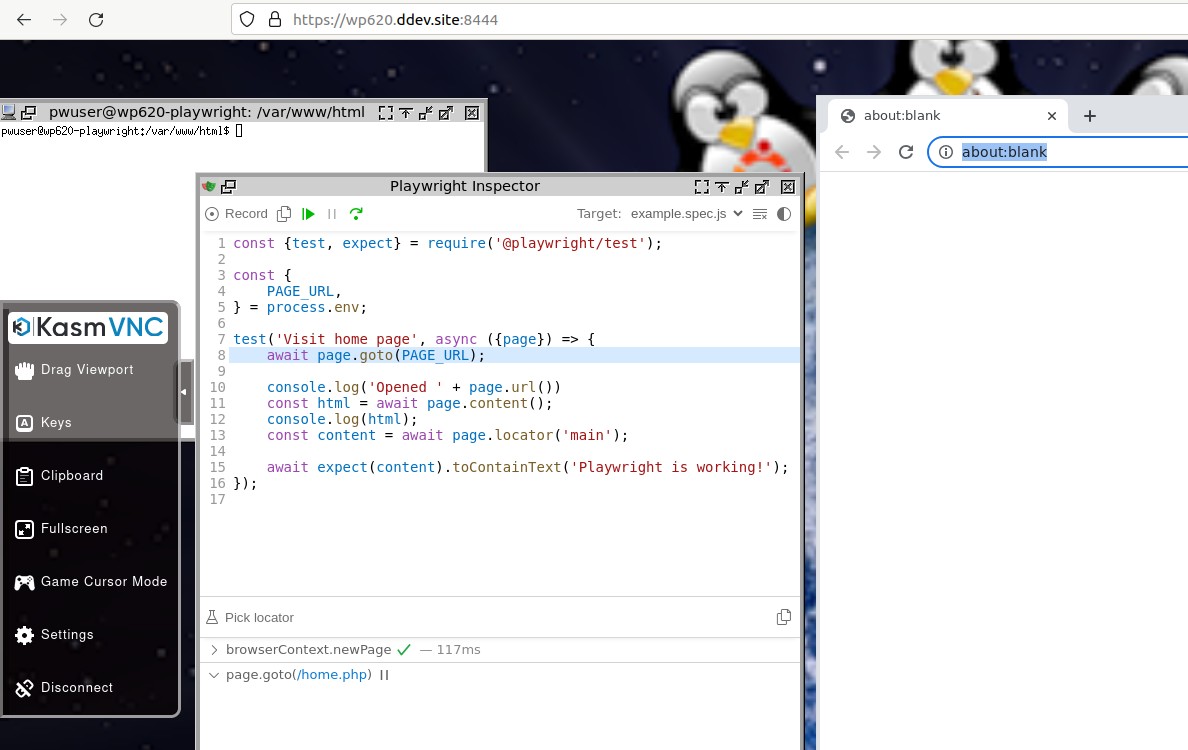The height and width of the screenshot is (750, 1188).
Task: Fullscreen the terminal window
Action: coord(386,113)
